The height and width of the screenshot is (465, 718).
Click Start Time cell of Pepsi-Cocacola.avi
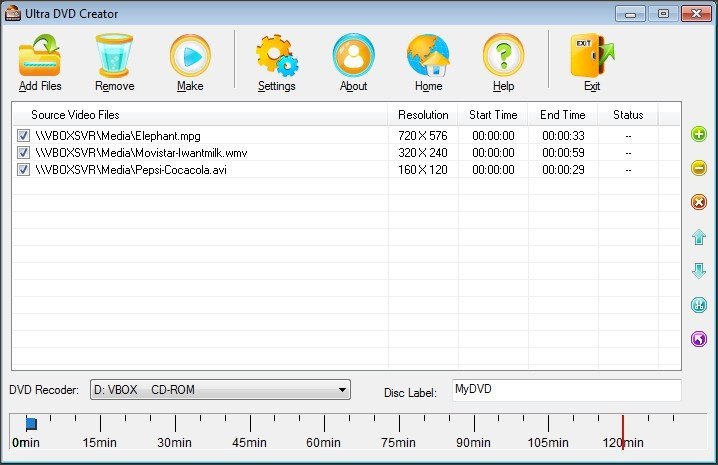493,170
